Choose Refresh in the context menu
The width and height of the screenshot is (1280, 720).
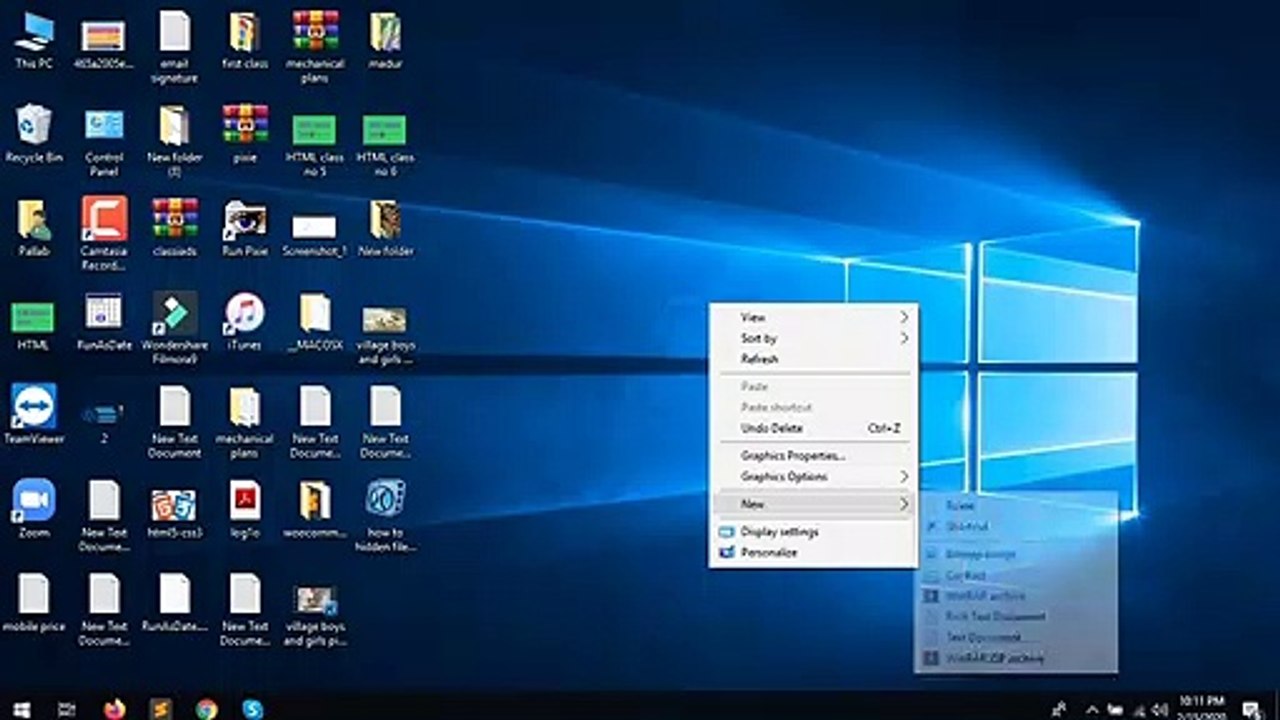pos(813,358)
